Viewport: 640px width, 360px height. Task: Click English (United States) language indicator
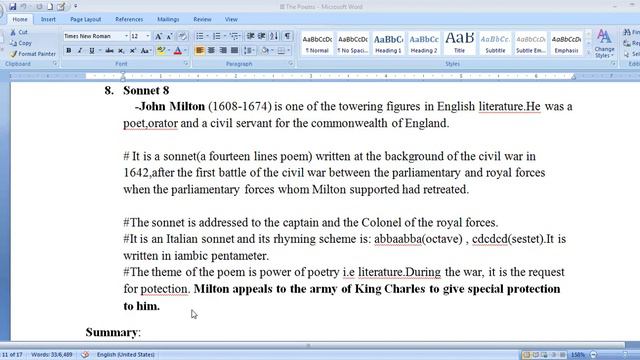pyautogui.click(x=126, y=355)
